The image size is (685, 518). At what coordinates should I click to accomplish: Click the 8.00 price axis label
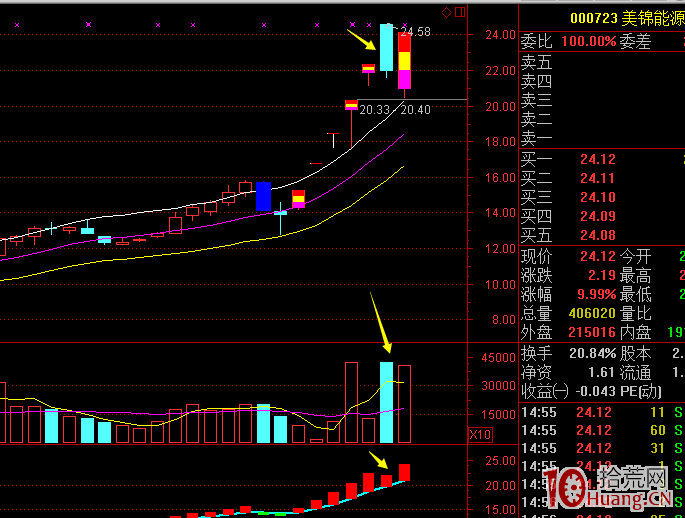click(504, 320)
